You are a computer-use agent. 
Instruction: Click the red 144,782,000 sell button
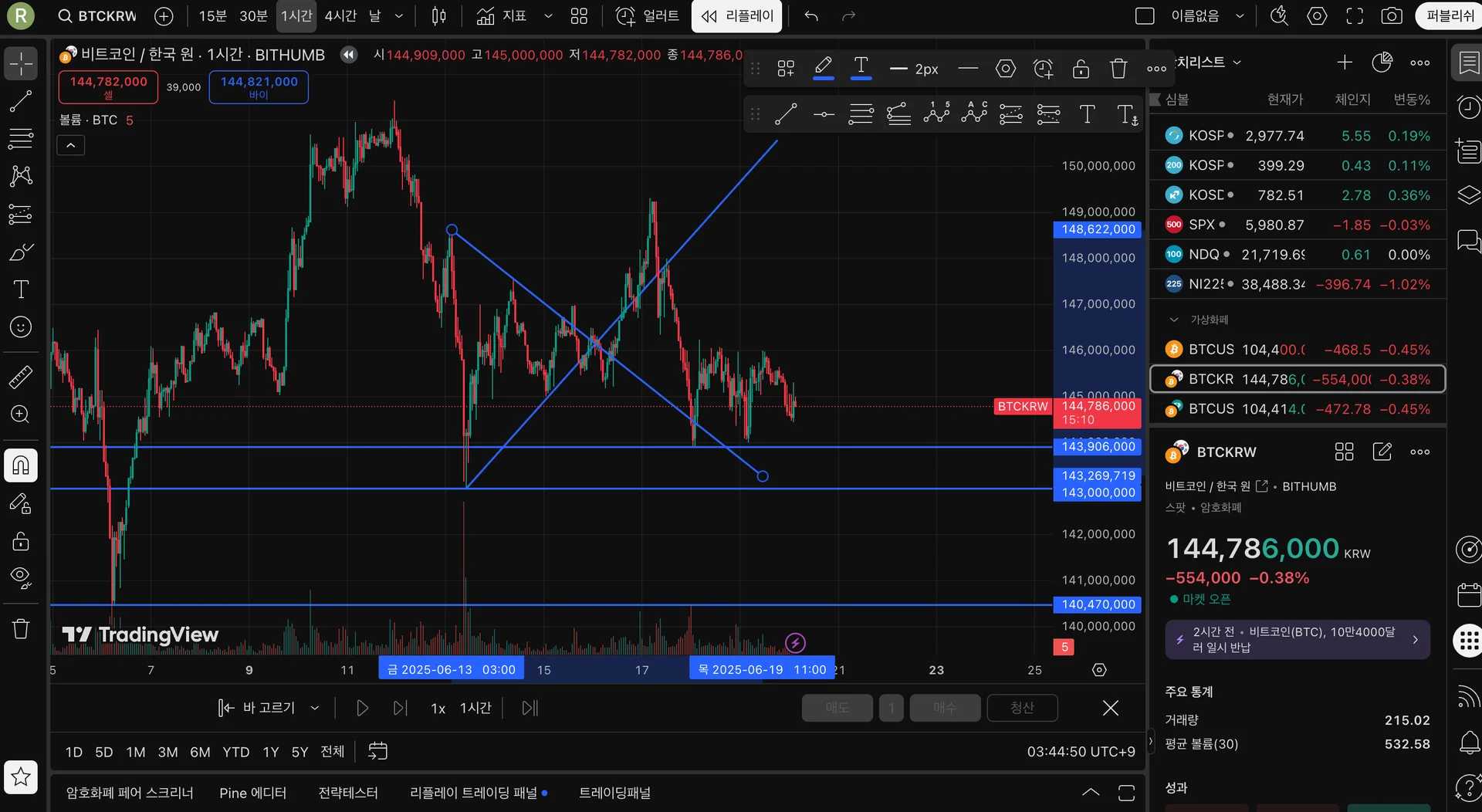pyautogui.click(x=108, y=86)
